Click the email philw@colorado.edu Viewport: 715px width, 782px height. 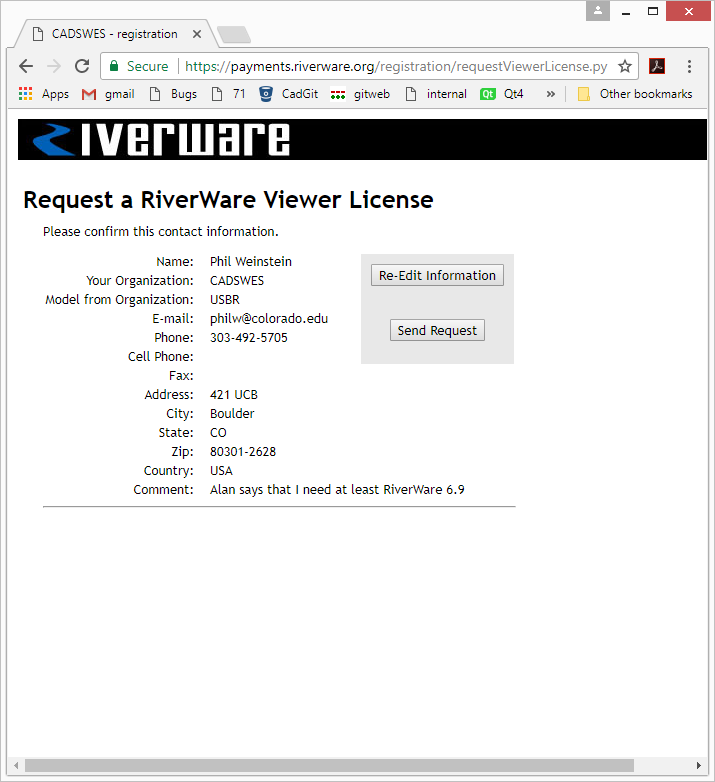pyautogui.click(x=269, y=319)
